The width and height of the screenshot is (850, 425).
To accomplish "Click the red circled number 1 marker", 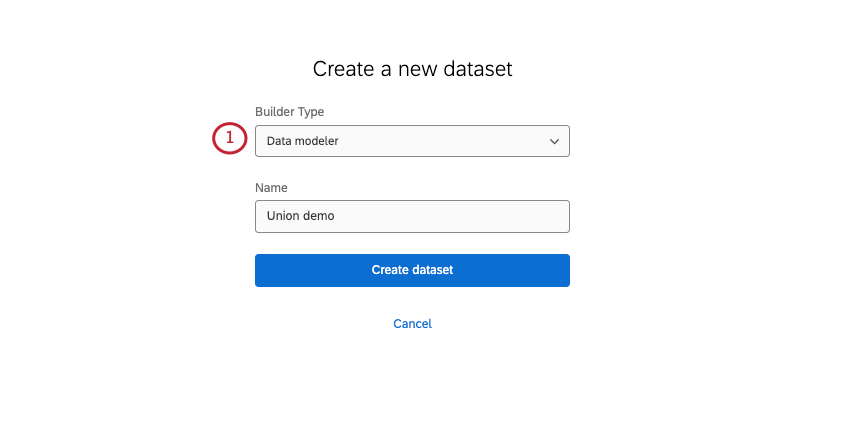I will (x=229, y=139).
